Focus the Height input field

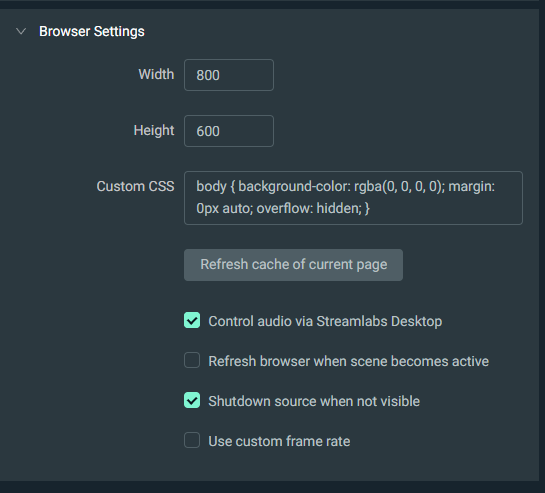[229, 131]
